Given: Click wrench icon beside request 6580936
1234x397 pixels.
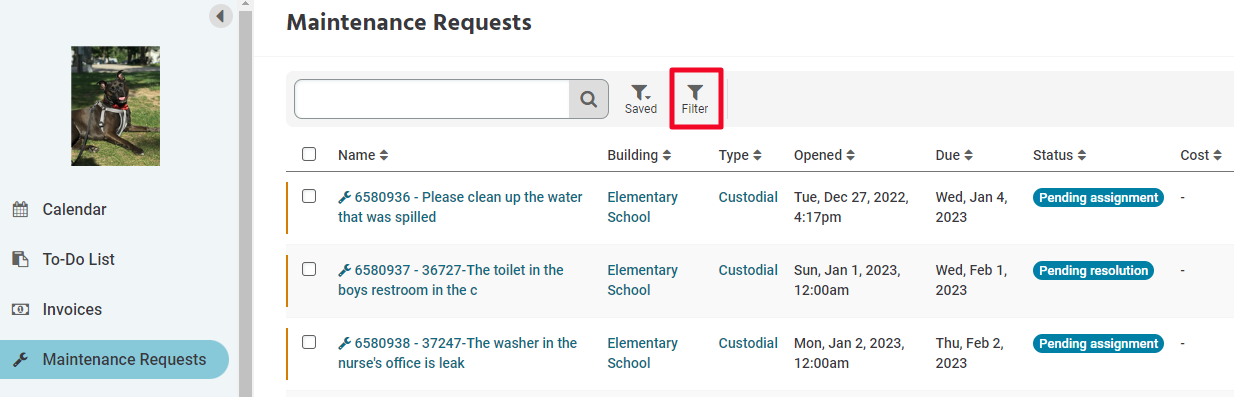Looking at the screenshot, I should click(x=344, y=198).
